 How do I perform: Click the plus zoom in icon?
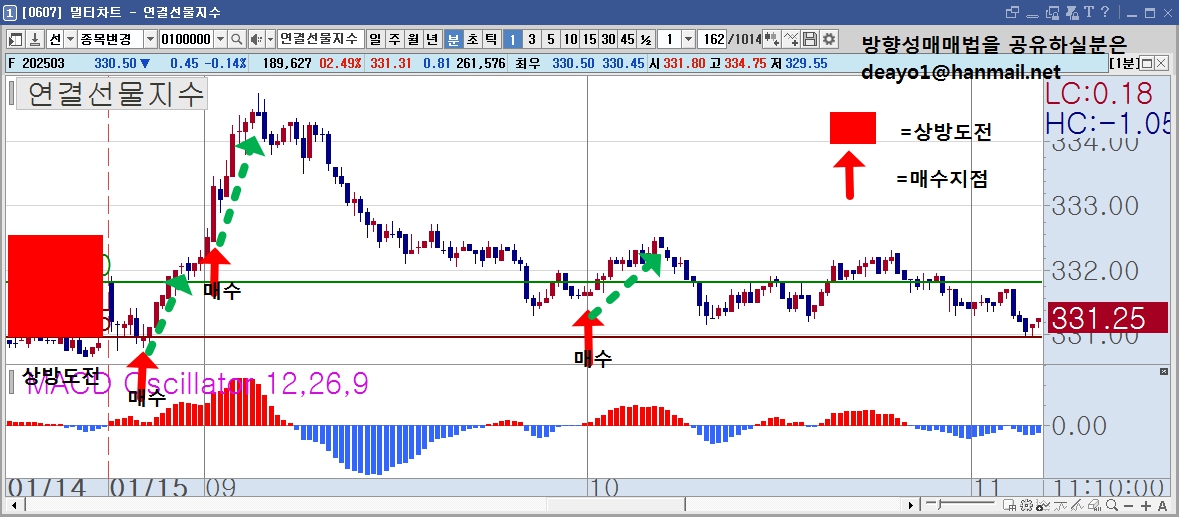tap(1146, 506)
